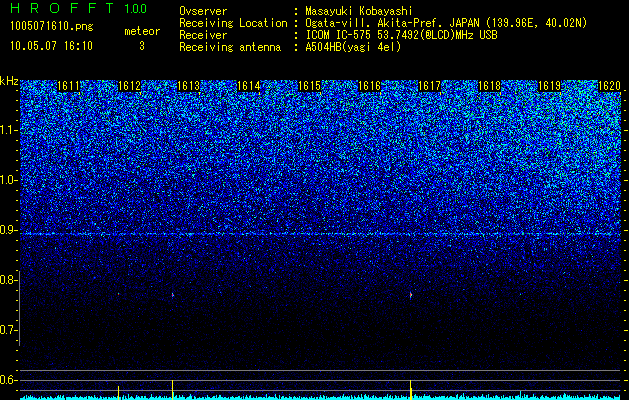Click the 0.6 frequency axis label
629x400 pixels.
coord(8,380)
